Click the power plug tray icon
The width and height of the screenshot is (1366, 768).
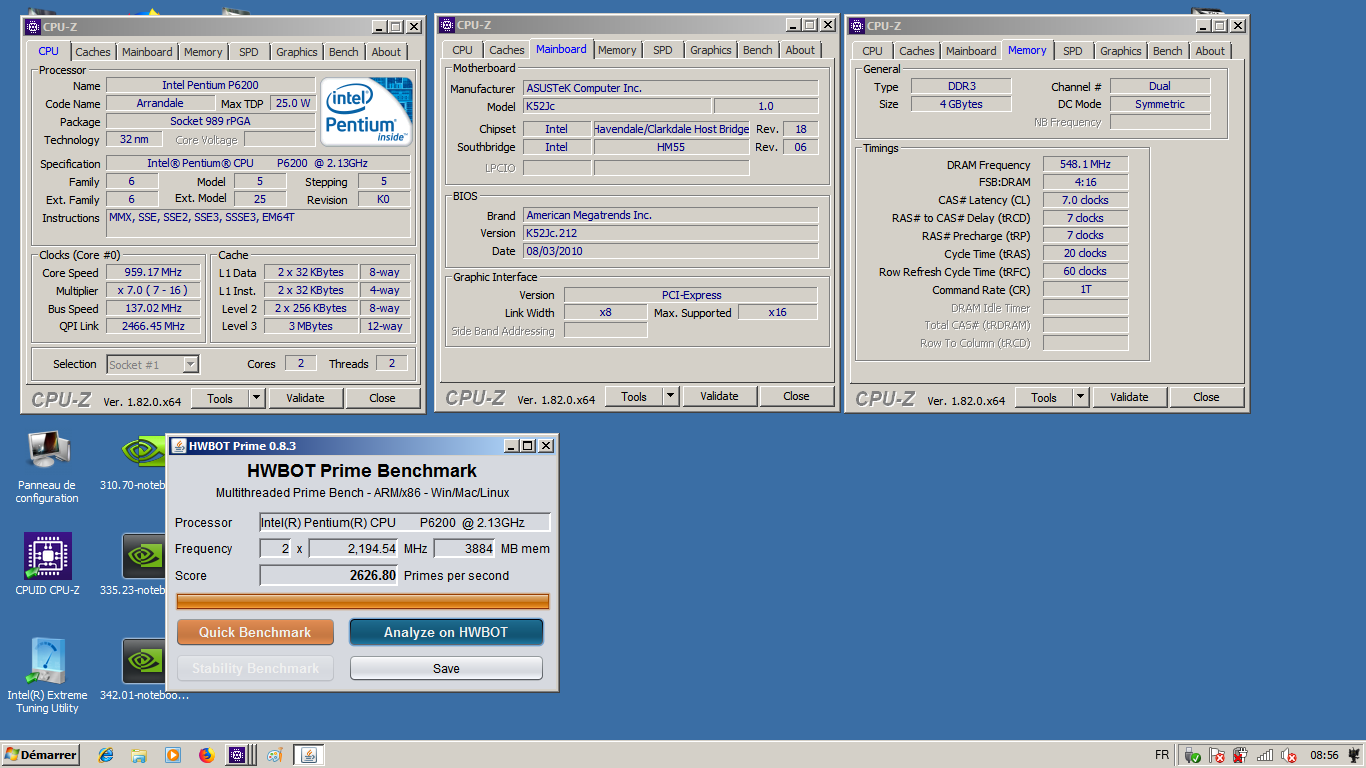click(x=1241, y=756)
